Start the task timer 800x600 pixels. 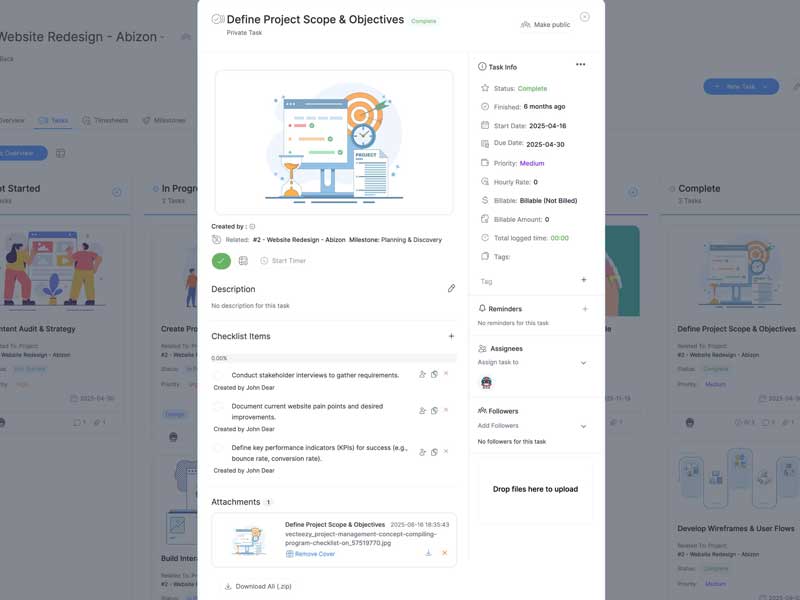[x=283, y=261]
